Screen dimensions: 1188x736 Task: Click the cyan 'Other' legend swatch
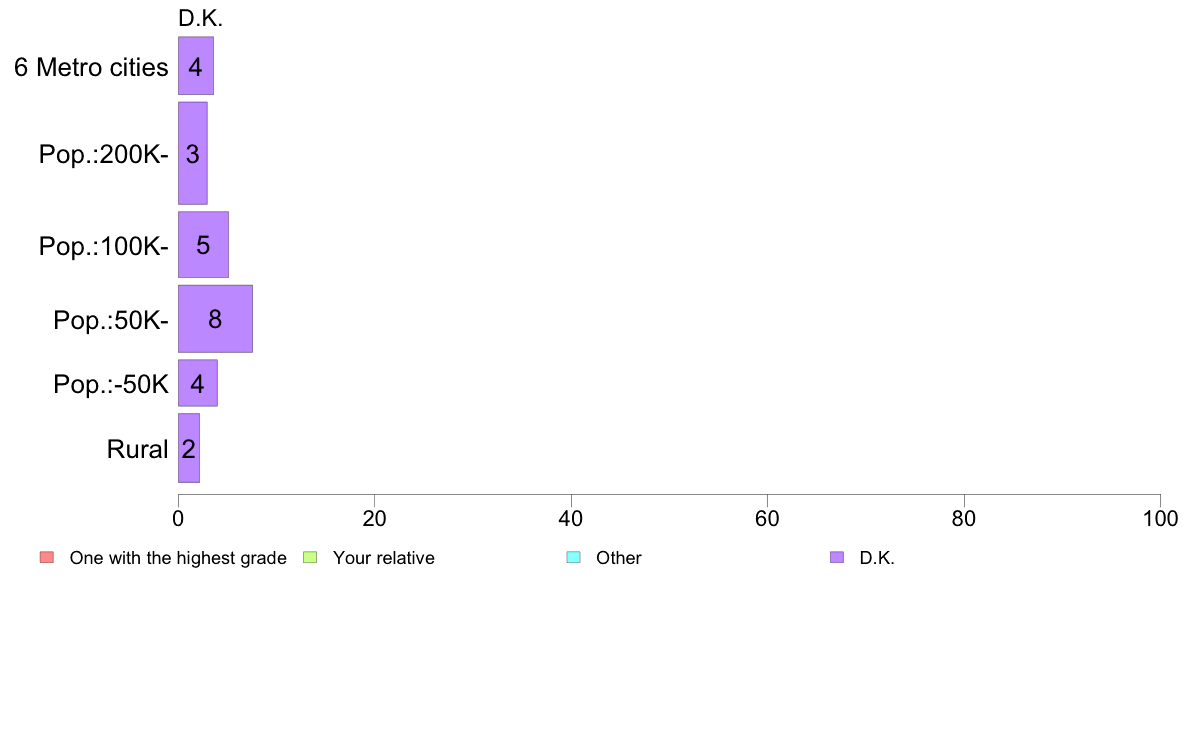574,557
